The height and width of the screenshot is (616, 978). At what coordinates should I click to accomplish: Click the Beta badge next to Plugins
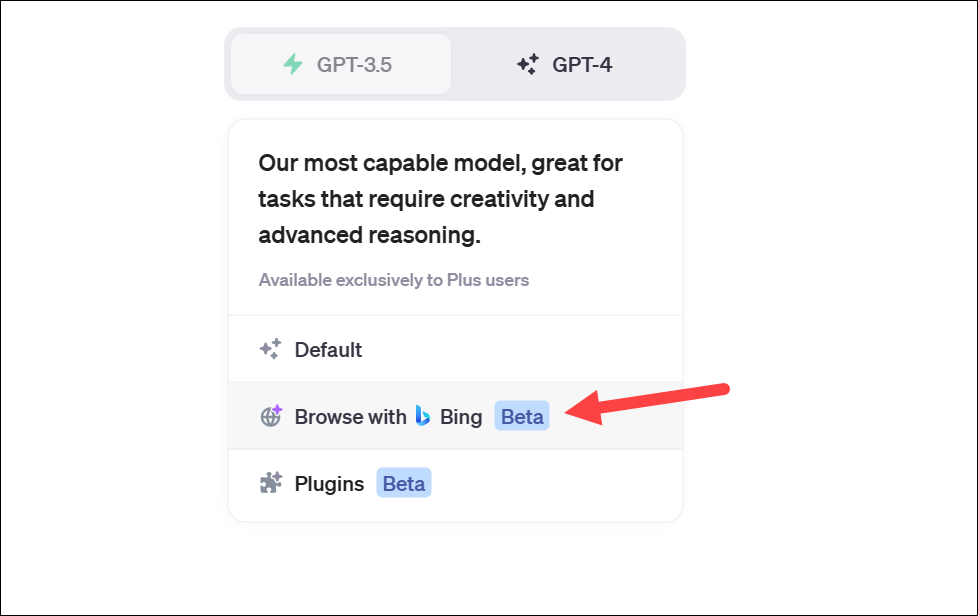(404, 483)
